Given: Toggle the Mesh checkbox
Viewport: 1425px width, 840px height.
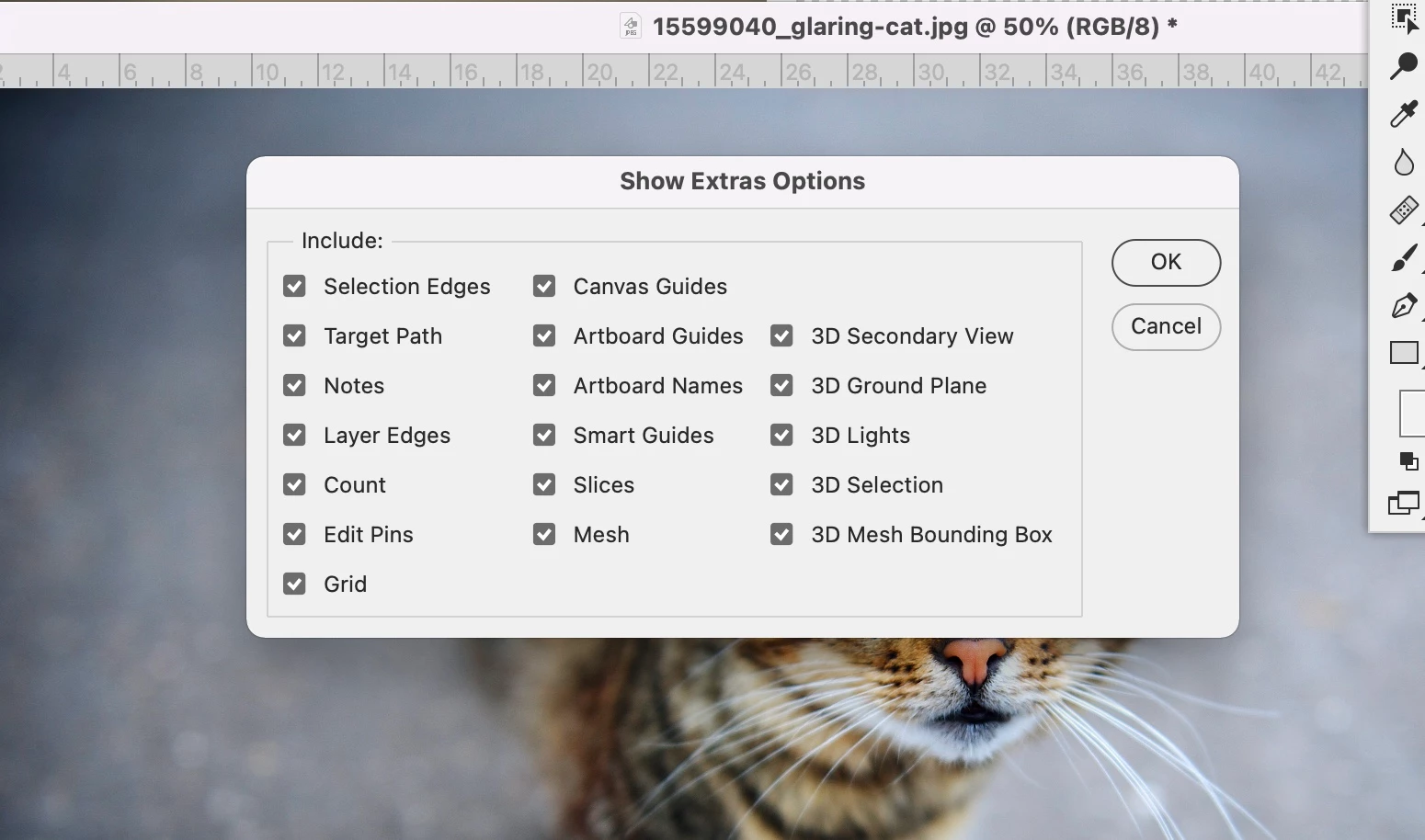Looking at the screenshot, I should tap(544, 535).
